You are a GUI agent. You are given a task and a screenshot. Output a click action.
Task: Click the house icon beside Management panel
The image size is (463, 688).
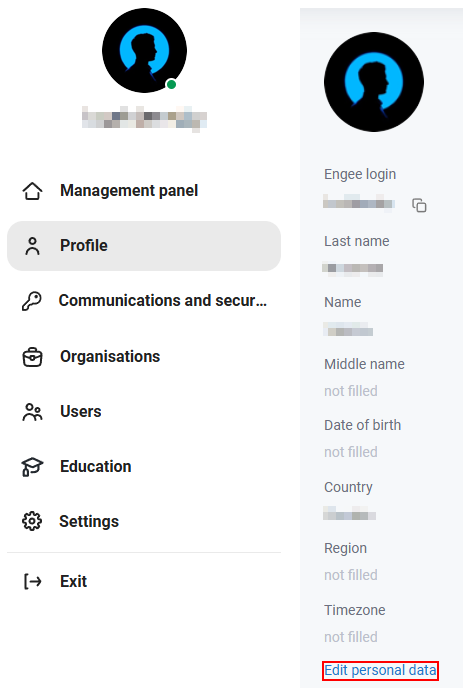[32, 191]
